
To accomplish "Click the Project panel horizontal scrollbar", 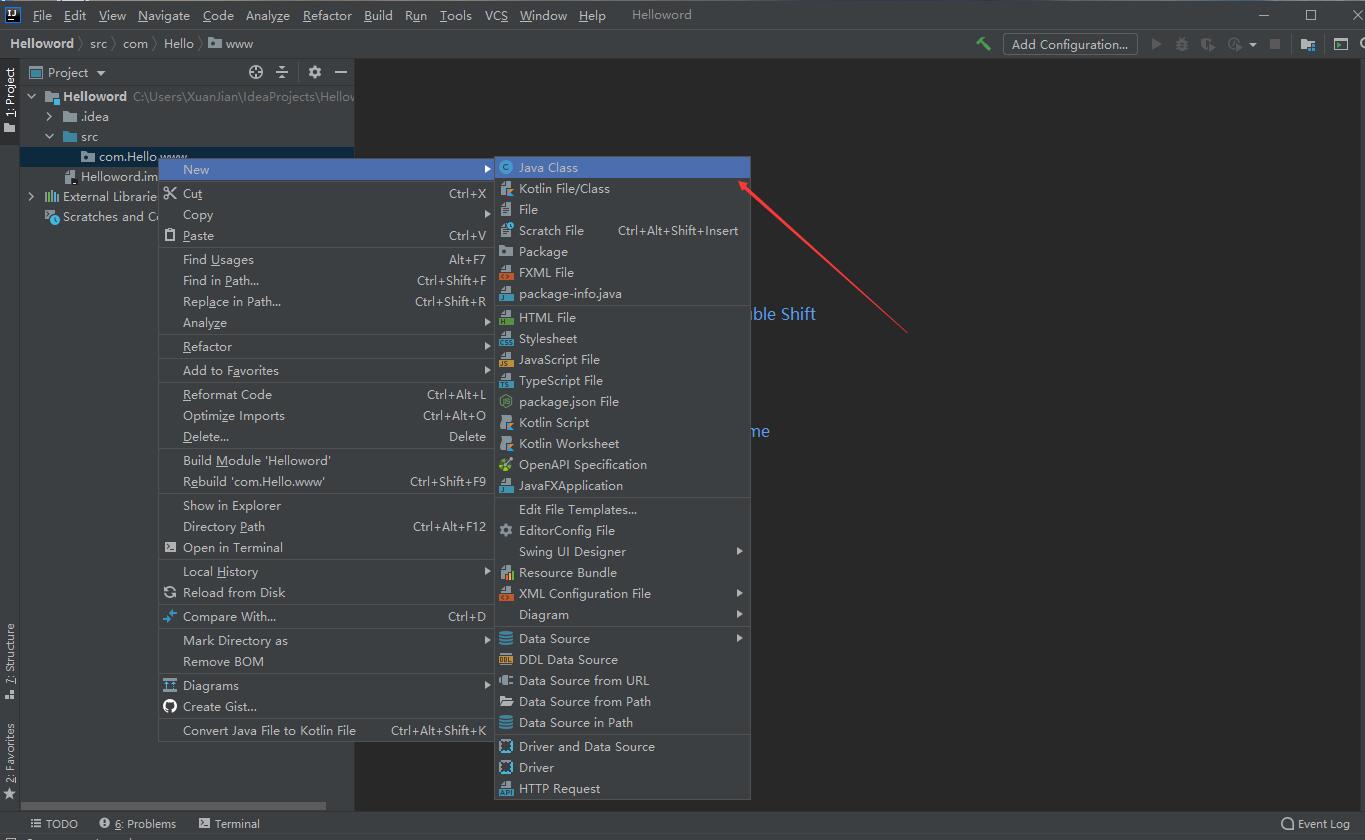I will pos(173,805).
